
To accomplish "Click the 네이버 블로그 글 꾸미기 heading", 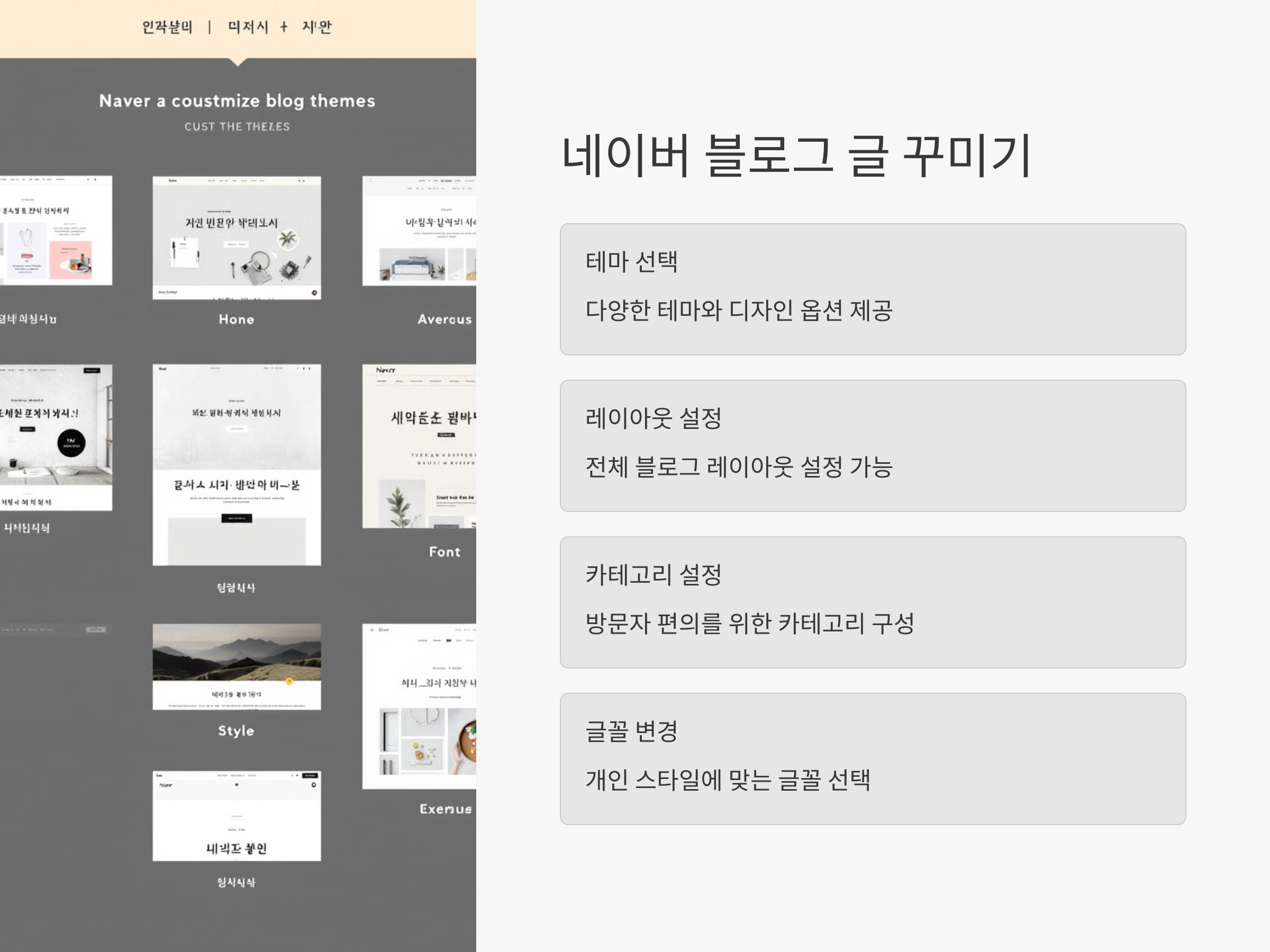I will pyautogui.click(x=796, y=155).
